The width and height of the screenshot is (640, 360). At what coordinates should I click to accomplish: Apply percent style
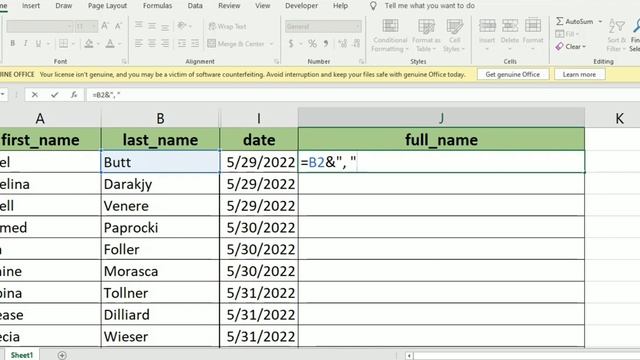312,43
